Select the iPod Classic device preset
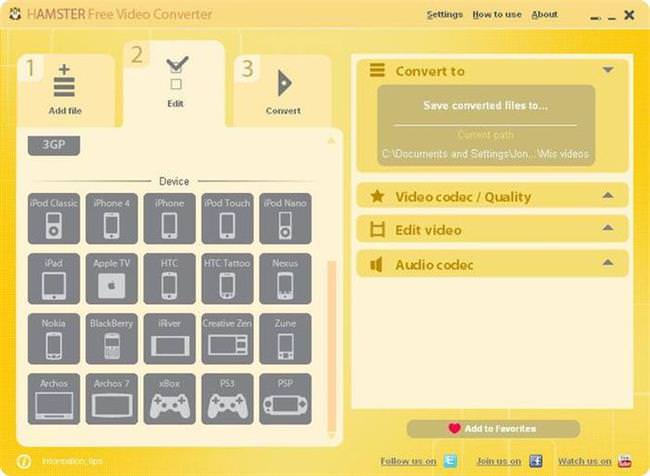The height and width of the screenshot is (476, 650). click(54, 219)
